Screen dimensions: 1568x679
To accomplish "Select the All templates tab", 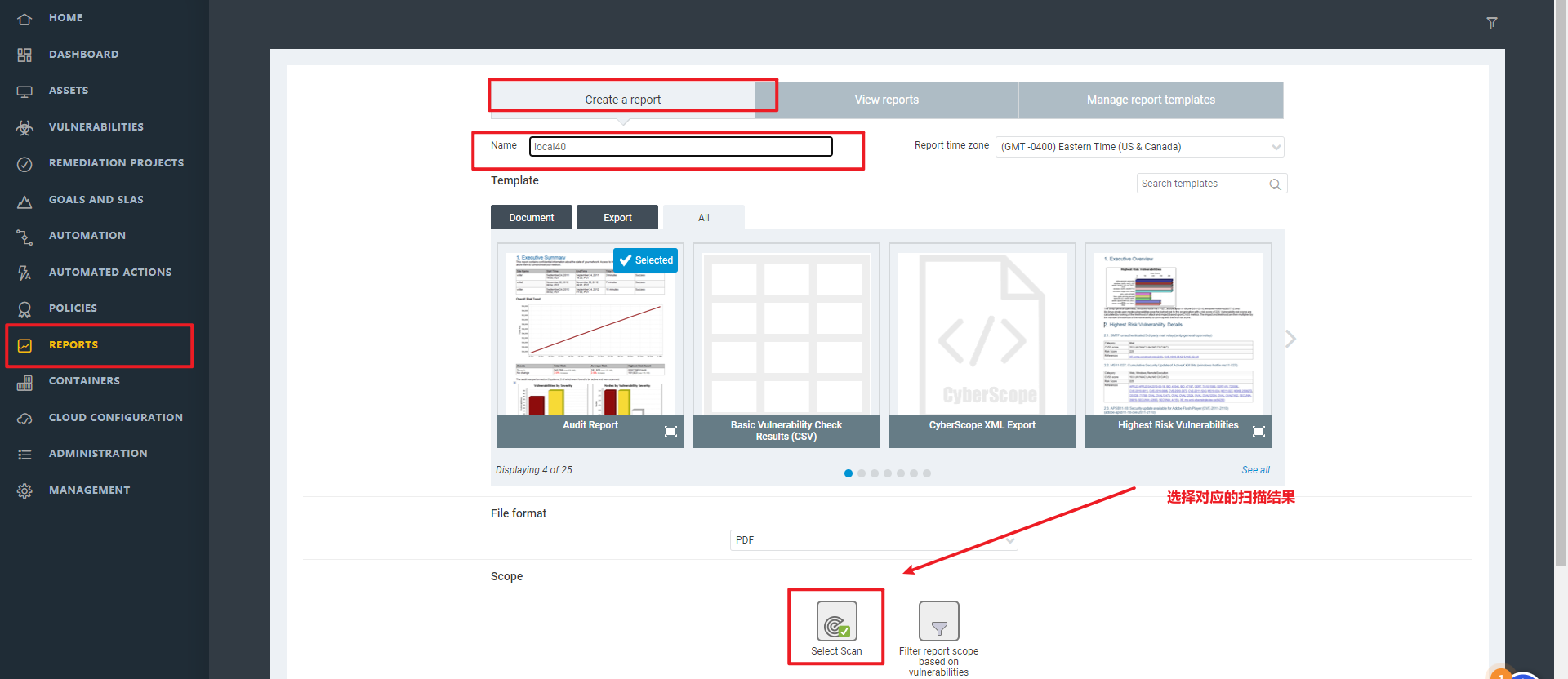I will click(x=704, y=217).
